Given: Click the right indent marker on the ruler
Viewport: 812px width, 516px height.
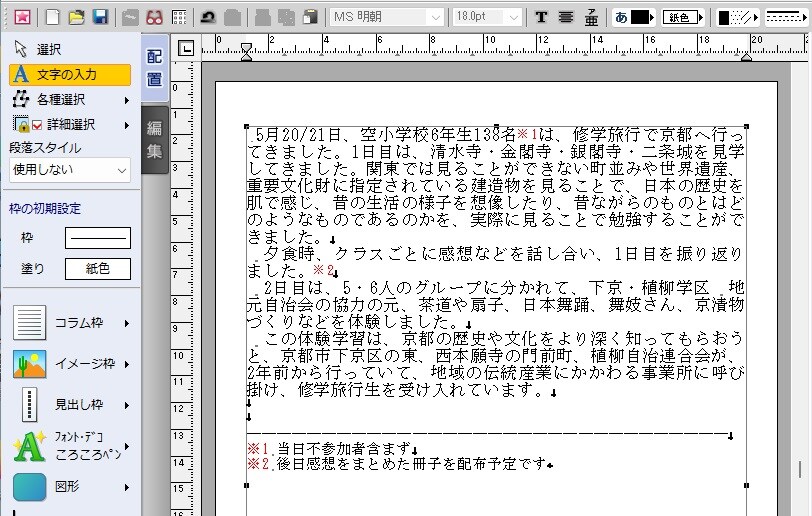Looking at the screenshot, I should 746,57.
